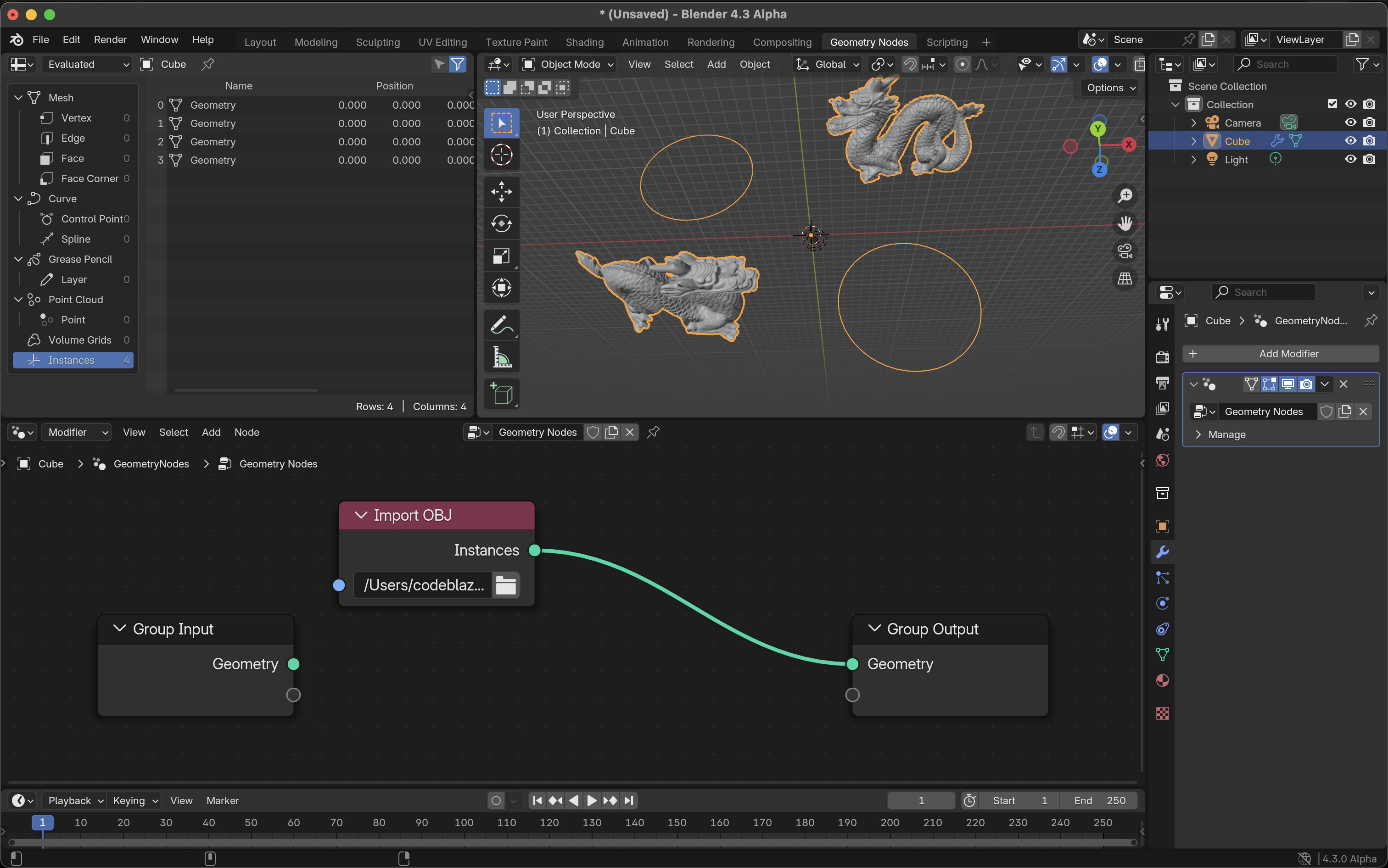Open the file browser folder in Import OBJ
Screen dimensions: 1388x868
pos(505,585)
